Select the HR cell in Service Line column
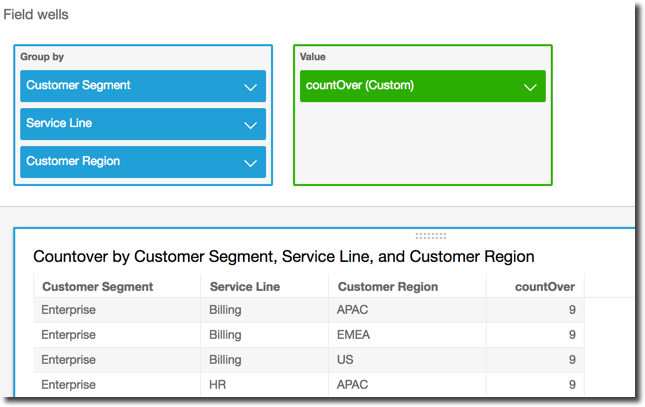The height and width of the screenshot is (407, 645). click(x=219, y=385)
